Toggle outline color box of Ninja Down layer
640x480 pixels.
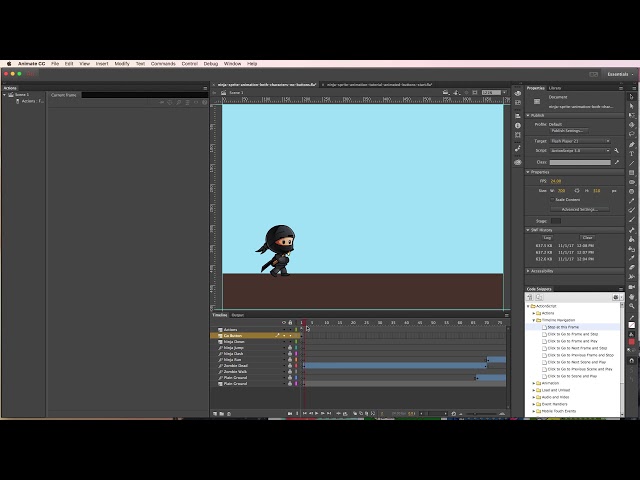click(x=296, y=342)
